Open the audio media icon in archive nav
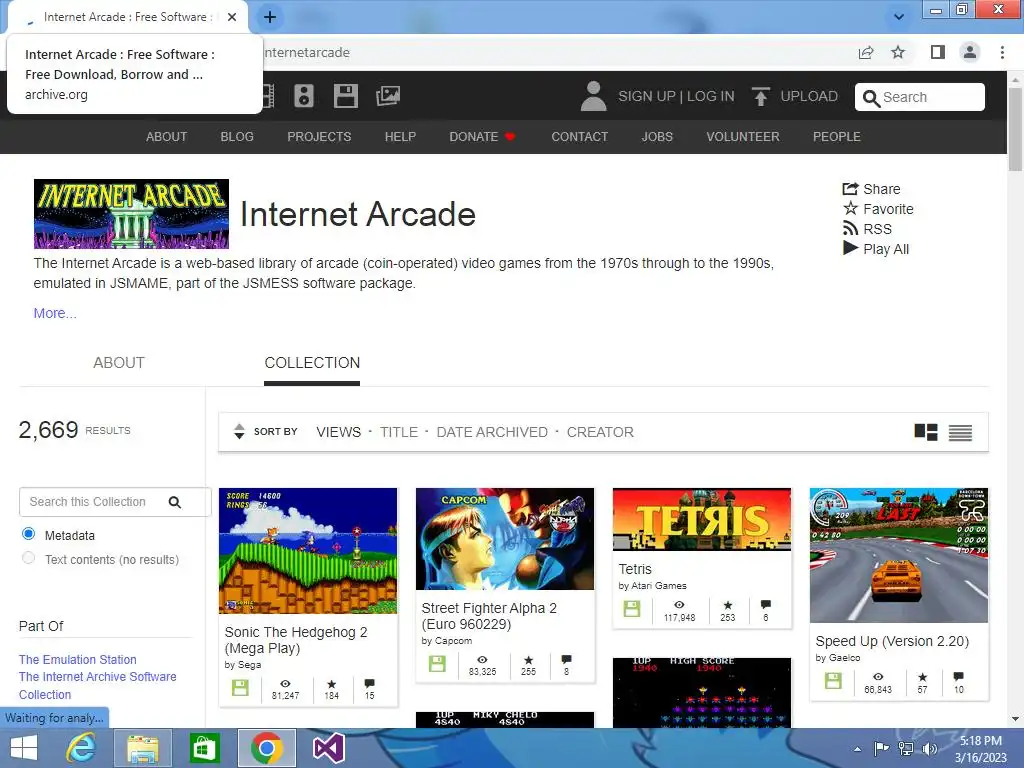The image size is (1024, 768). click(x=304, y=96)
